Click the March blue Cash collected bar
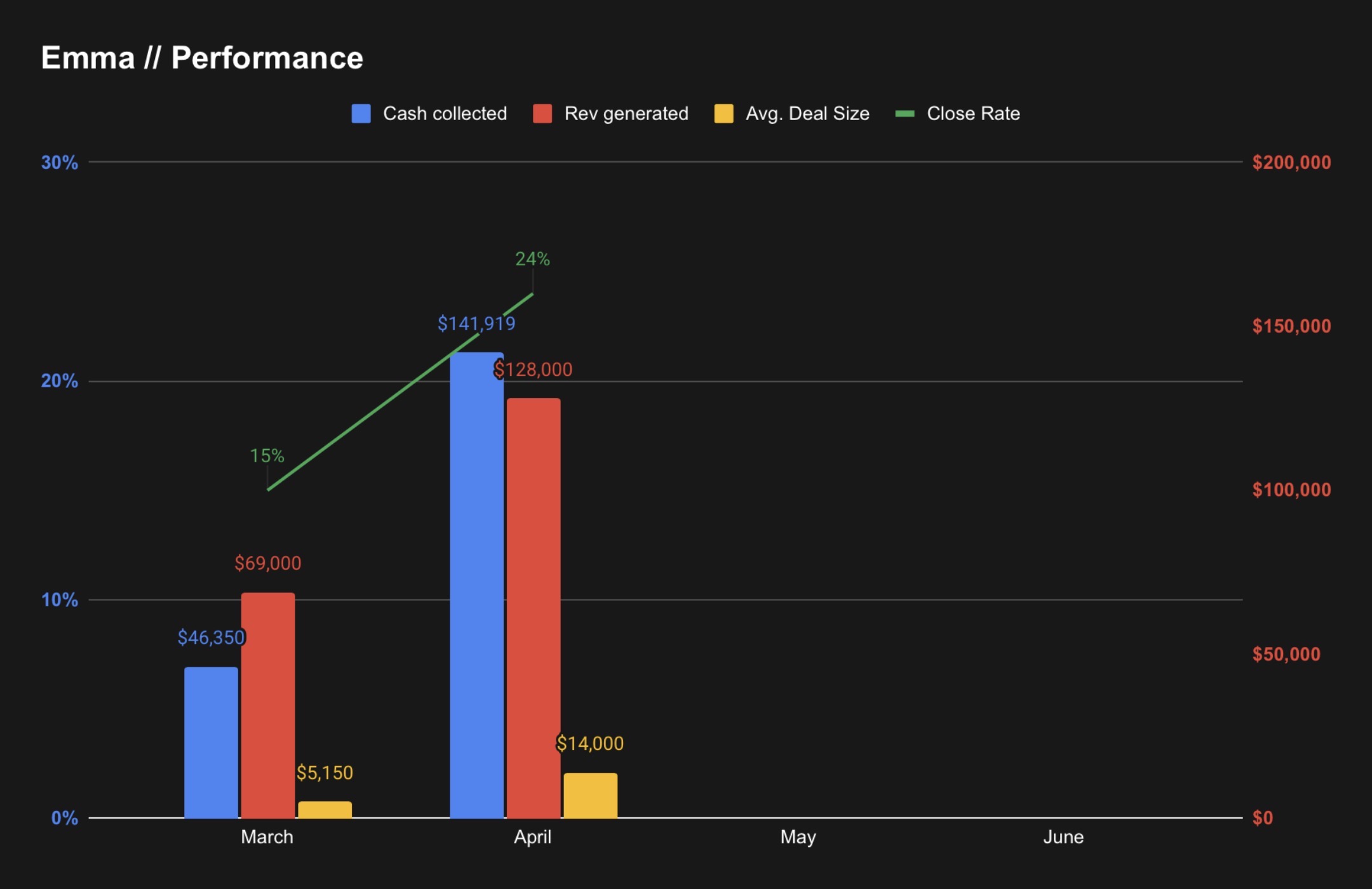1372x889 pixels. click(211, 742)
